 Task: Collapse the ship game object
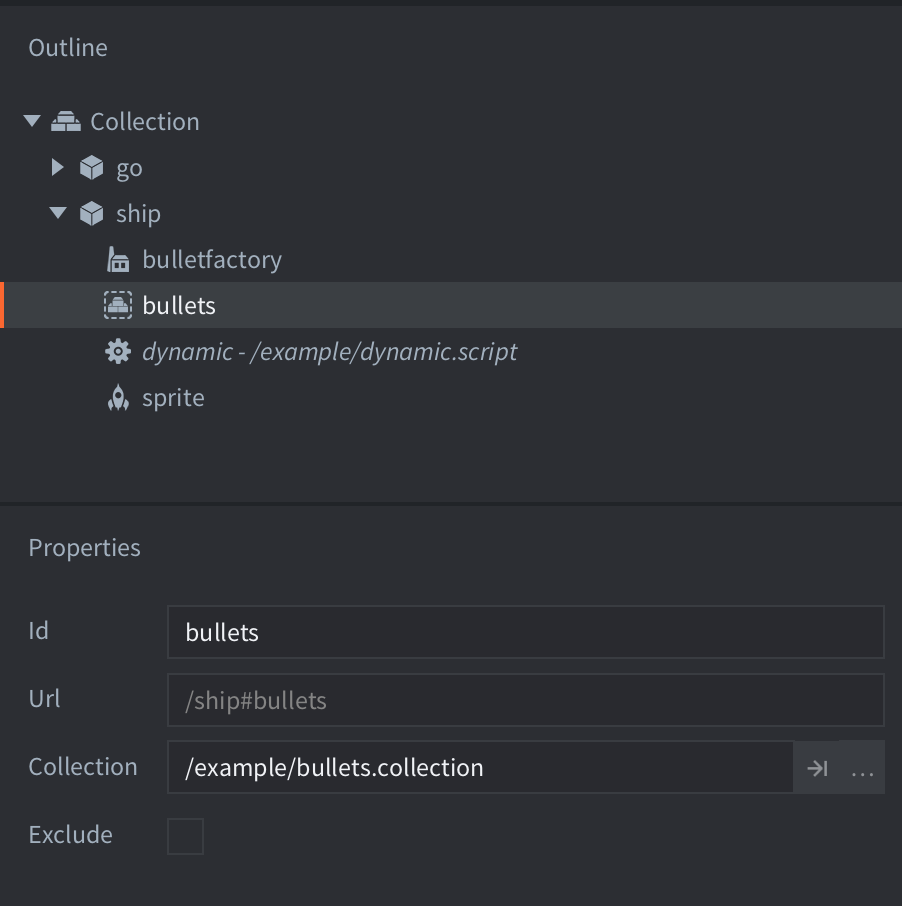click(x=58, y=213)
